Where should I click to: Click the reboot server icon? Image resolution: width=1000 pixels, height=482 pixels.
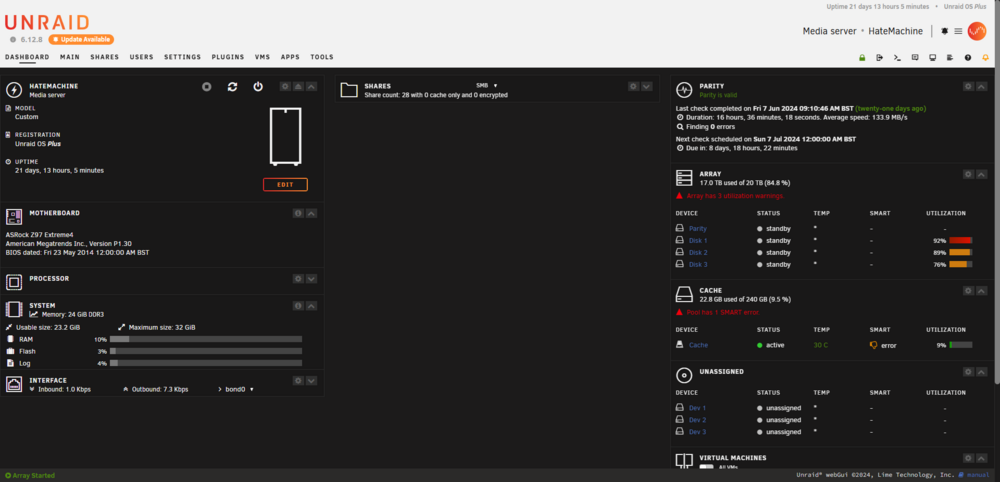coord(232,87)
